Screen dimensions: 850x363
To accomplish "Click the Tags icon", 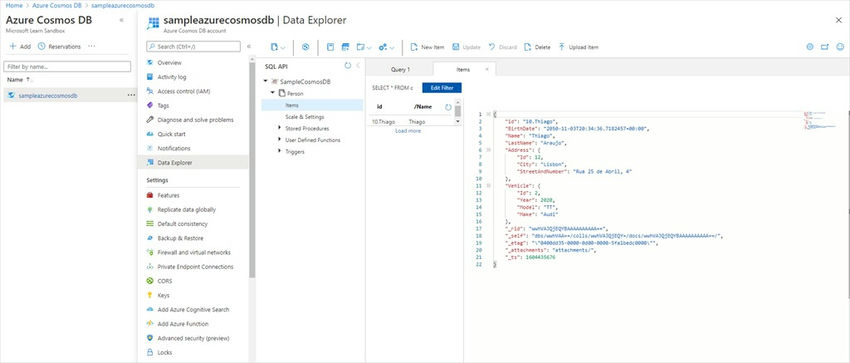I will [150, 105].
